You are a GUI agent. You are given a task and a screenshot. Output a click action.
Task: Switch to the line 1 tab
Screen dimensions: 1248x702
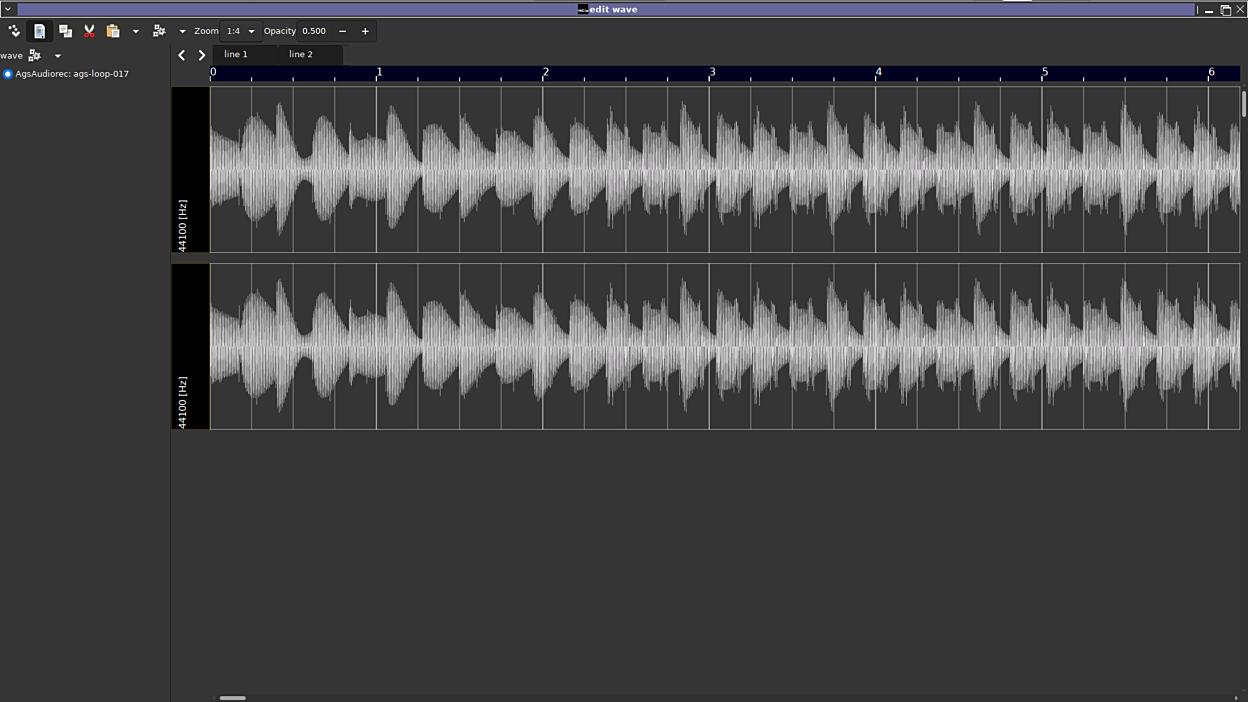pos(236,54)
